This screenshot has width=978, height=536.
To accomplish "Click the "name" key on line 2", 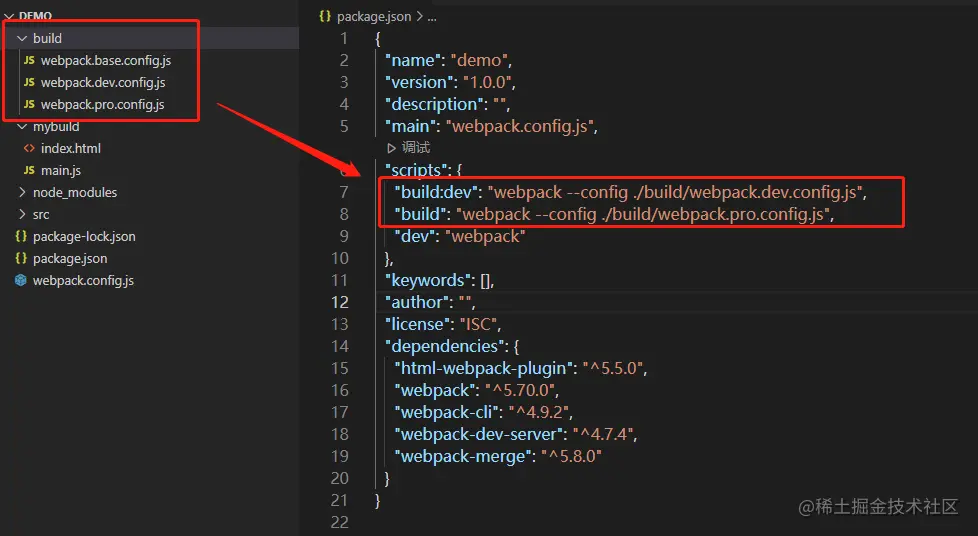I will click(x=412, y=61).
